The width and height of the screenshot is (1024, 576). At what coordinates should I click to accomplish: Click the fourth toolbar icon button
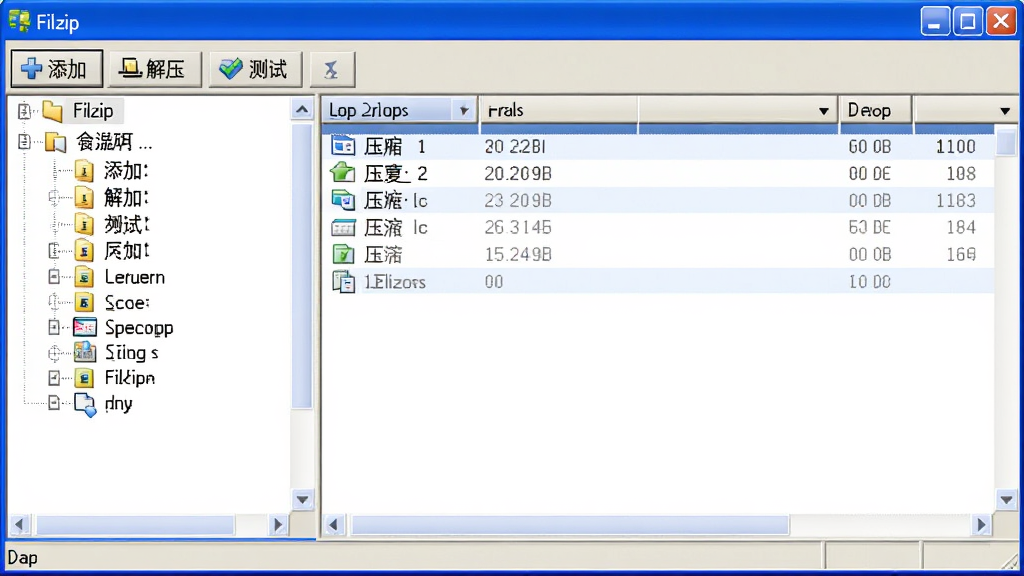coord(332,69)
